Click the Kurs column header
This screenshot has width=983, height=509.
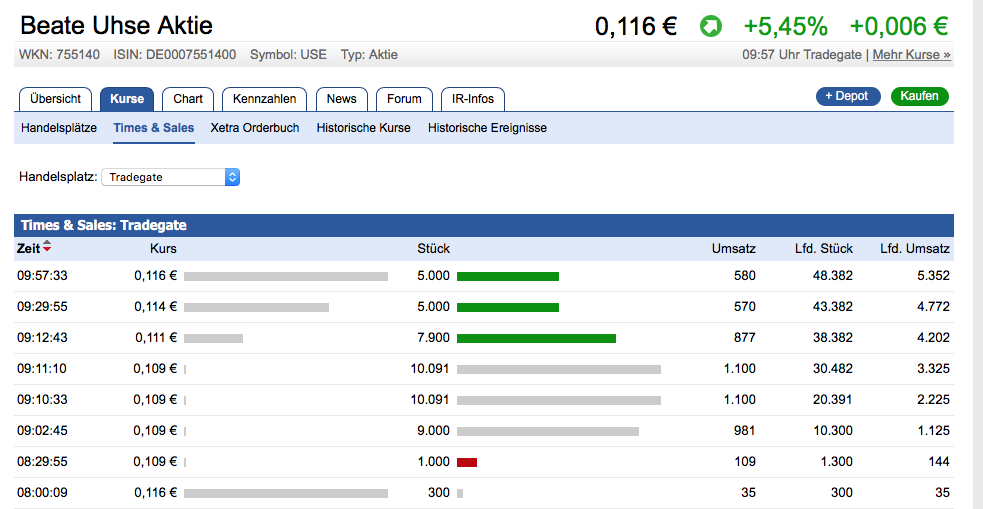pos(164,248)
